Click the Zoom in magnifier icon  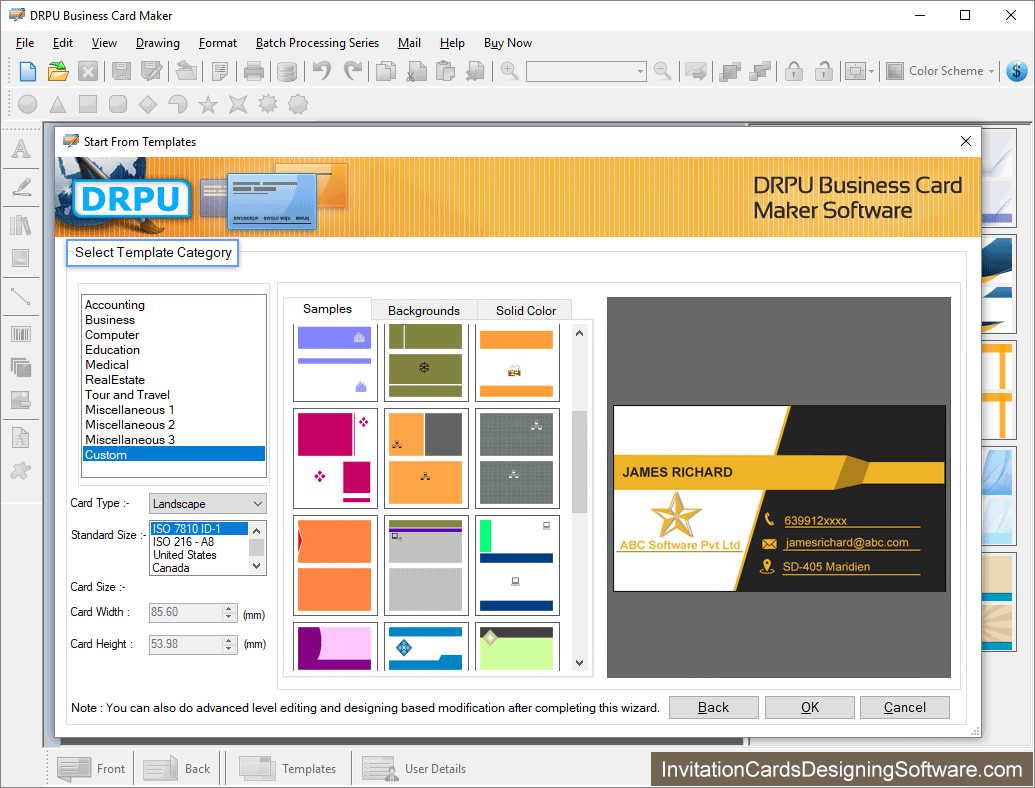tap(509, 71)
